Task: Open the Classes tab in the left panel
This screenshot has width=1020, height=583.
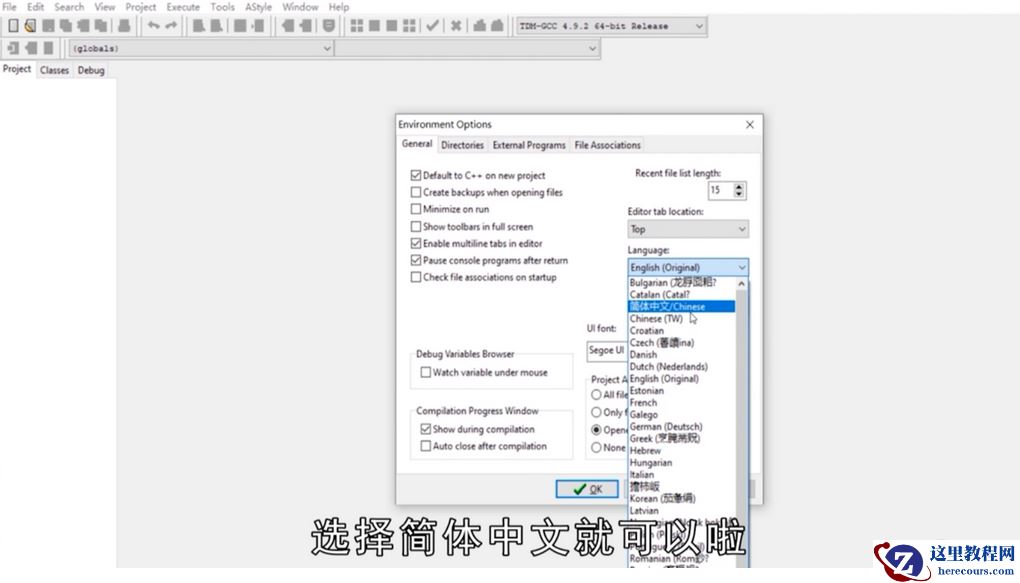Action: pos(54,70)
